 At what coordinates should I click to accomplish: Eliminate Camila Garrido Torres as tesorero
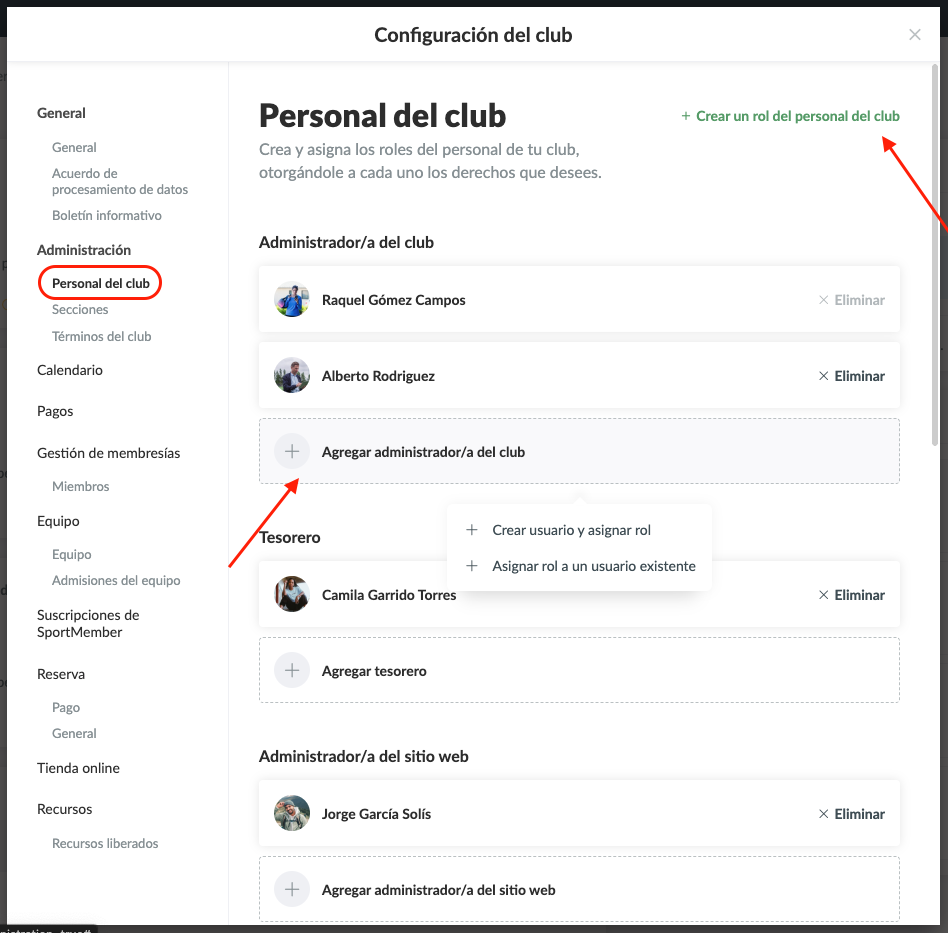tap(851, 595)
